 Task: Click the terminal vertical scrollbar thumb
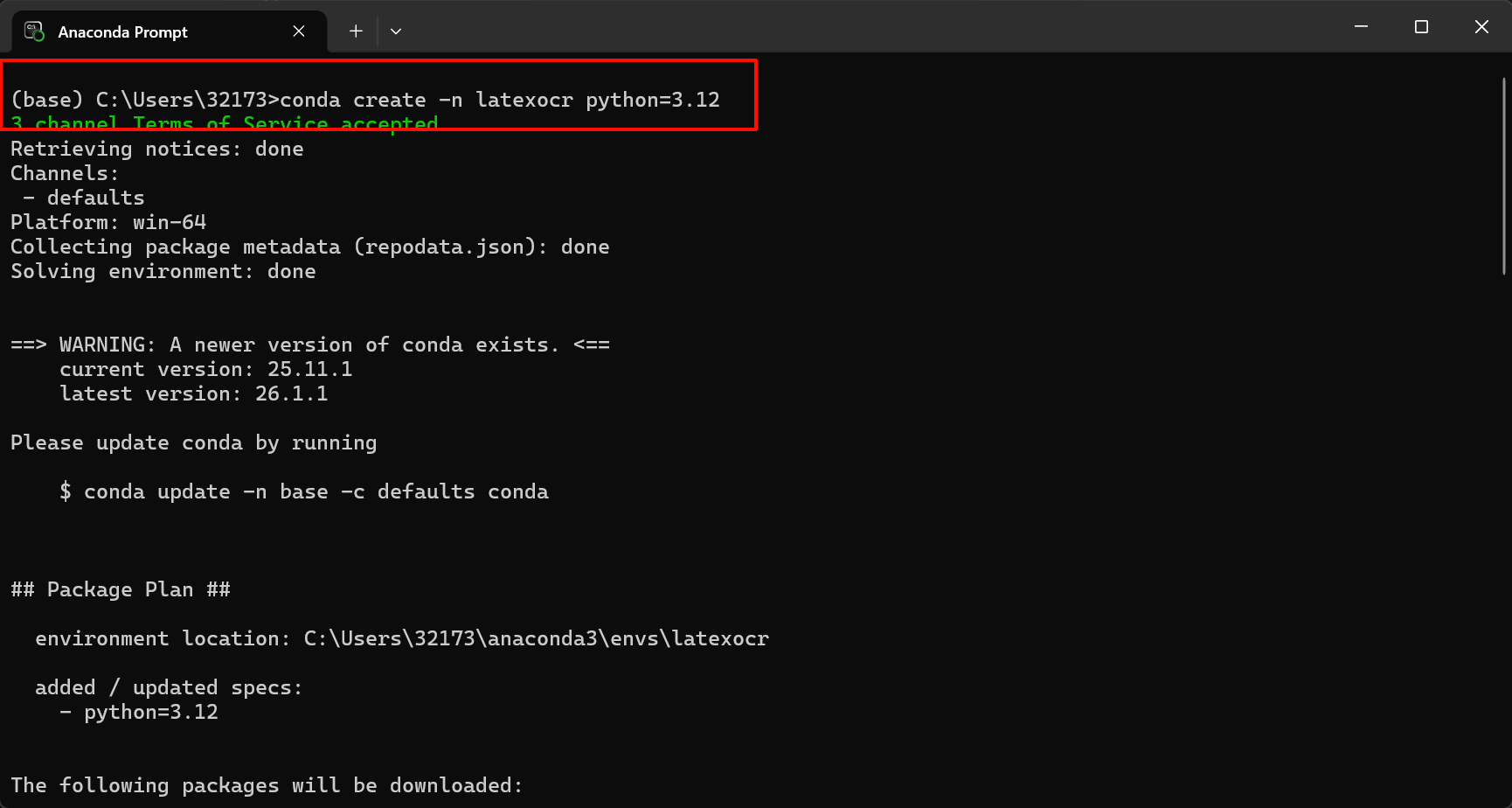tap(1504, 177)
